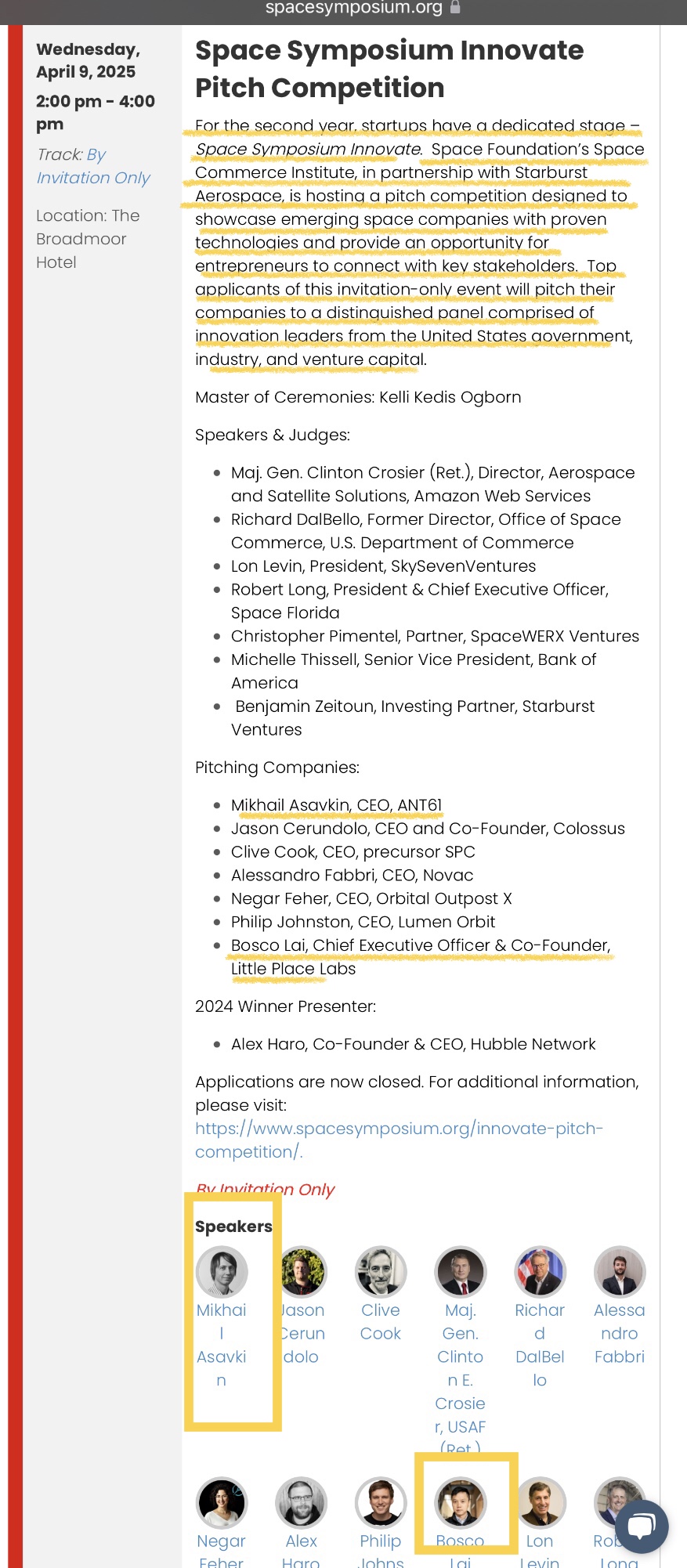Open the innovate-pitch-competition URL link
This screenshot has width=687, height=1568.
click(399, 1140)
